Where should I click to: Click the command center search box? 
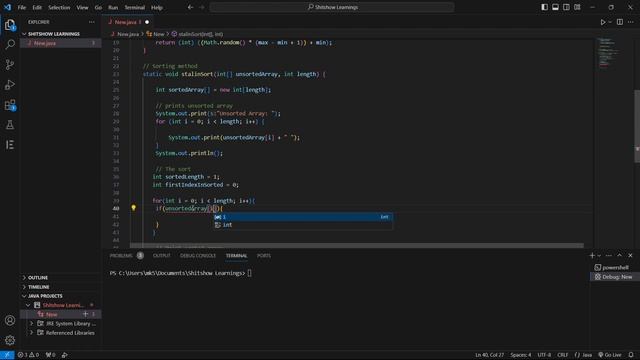pyautogui.click(x=332, y=7)
